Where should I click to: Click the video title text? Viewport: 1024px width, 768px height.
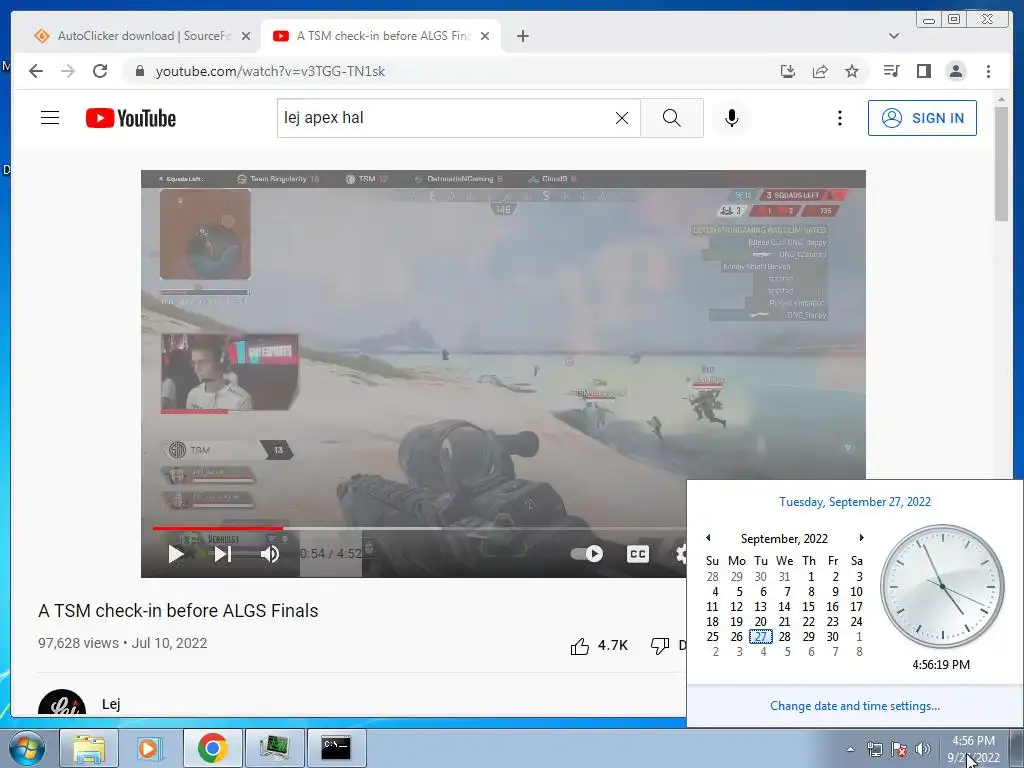178,611
